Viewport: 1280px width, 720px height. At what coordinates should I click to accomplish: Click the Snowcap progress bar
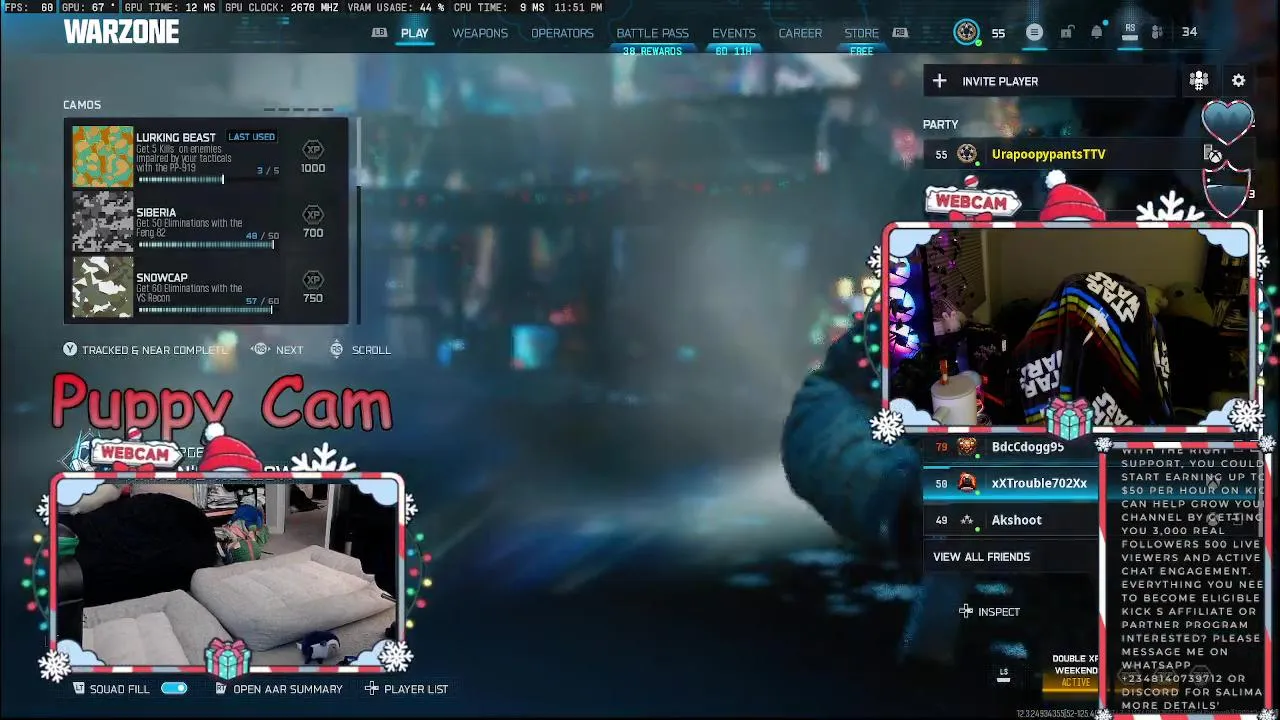point(207,310)
